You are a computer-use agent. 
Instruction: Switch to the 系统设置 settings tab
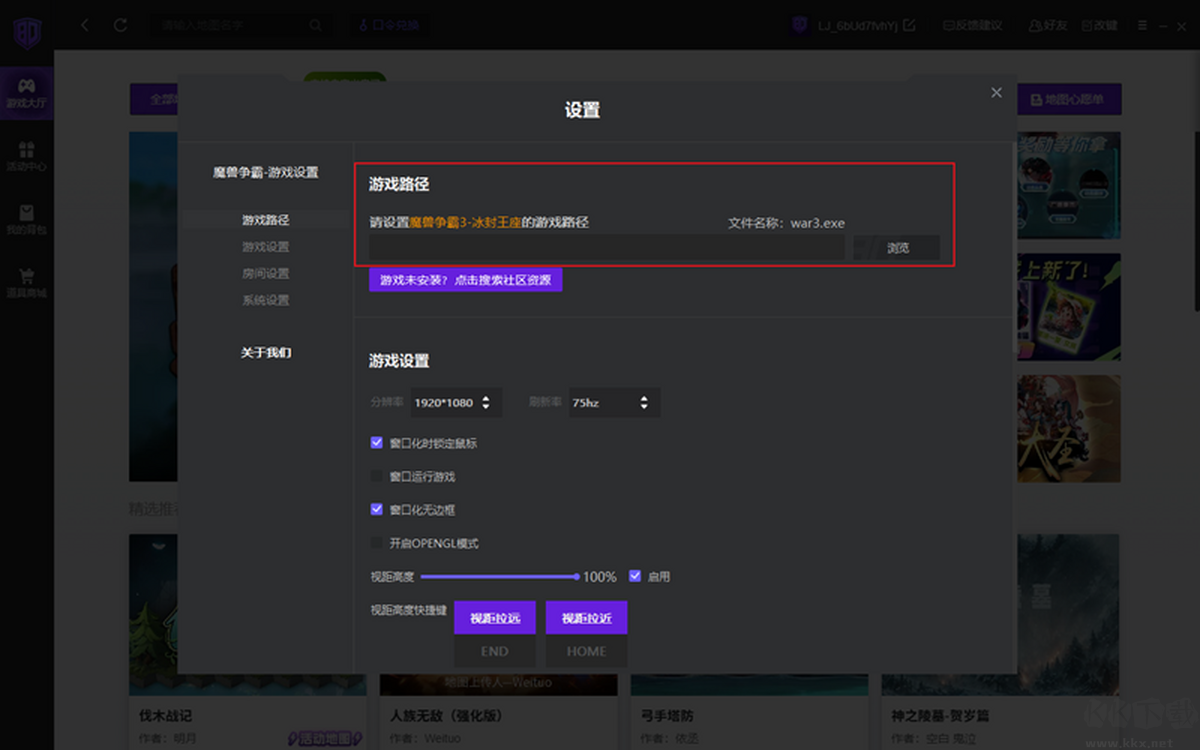coord(266,299)
